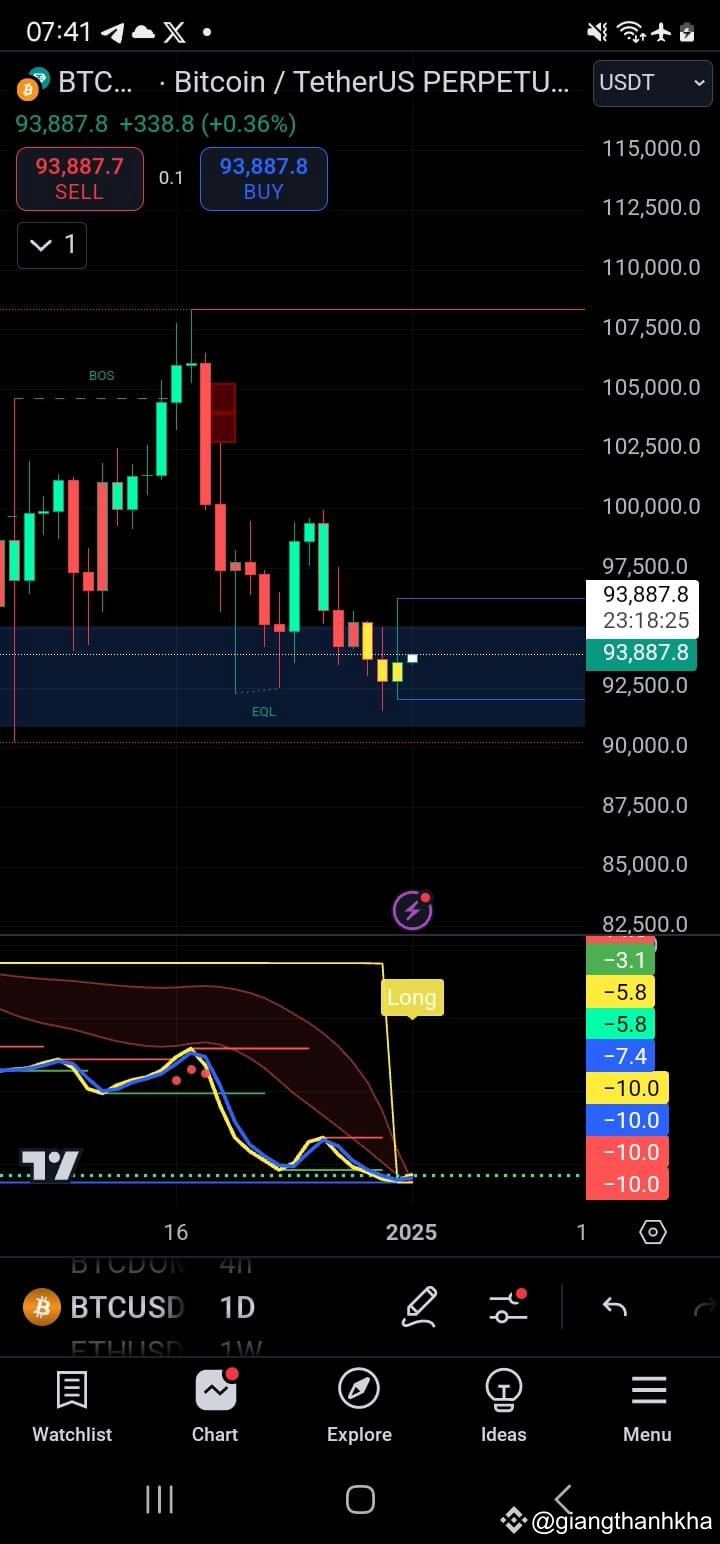
Task: Tap the 115,000.0 price scale label
Action: click(x=651, y=148)
